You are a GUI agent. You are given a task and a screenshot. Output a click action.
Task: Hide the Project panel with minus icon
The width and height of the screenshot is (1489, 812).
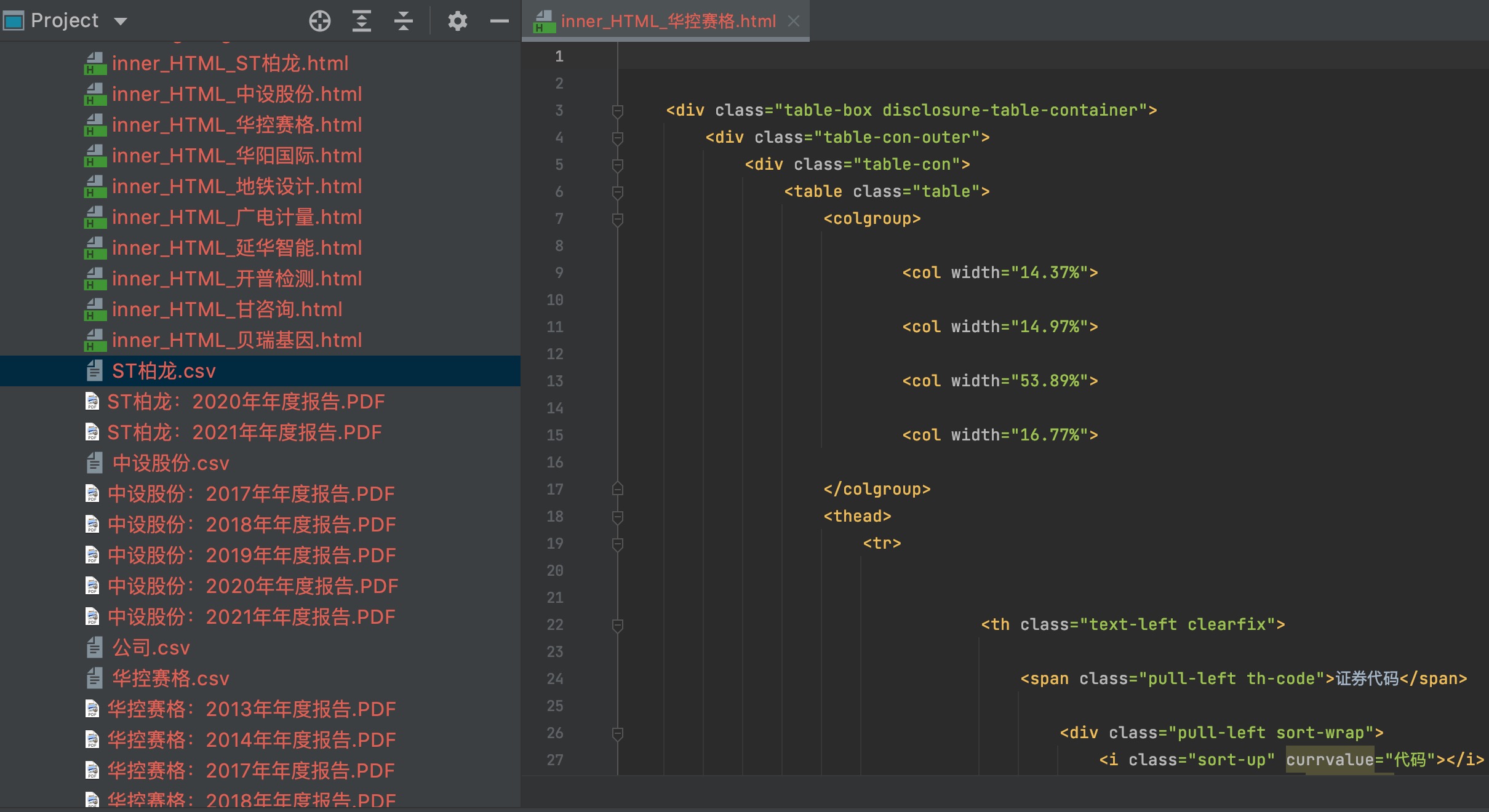pyautogui.click(x=500, y=21)
